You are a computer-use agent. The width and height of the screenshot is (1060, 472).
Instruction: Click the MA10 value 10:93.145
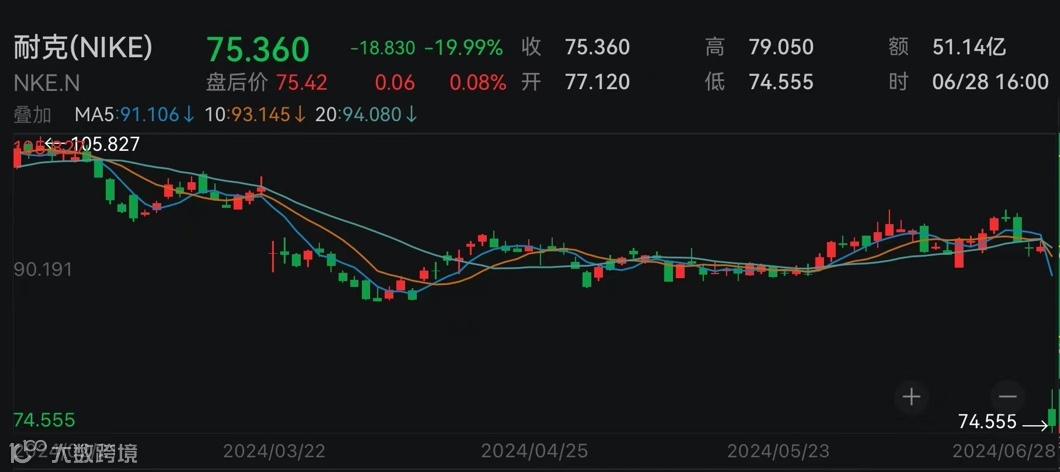[256, 115]
